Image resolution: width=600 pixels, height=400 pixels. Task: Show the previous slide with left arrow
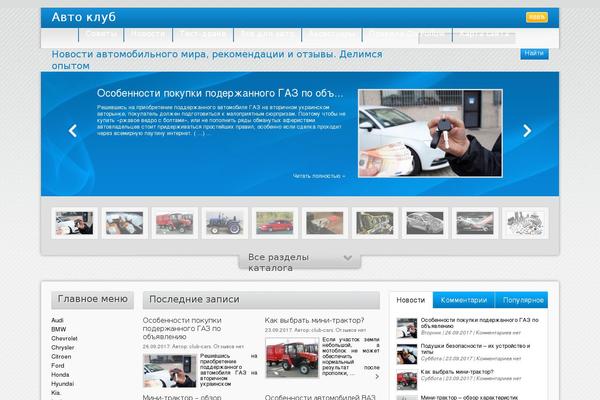(x=73, y=131)
